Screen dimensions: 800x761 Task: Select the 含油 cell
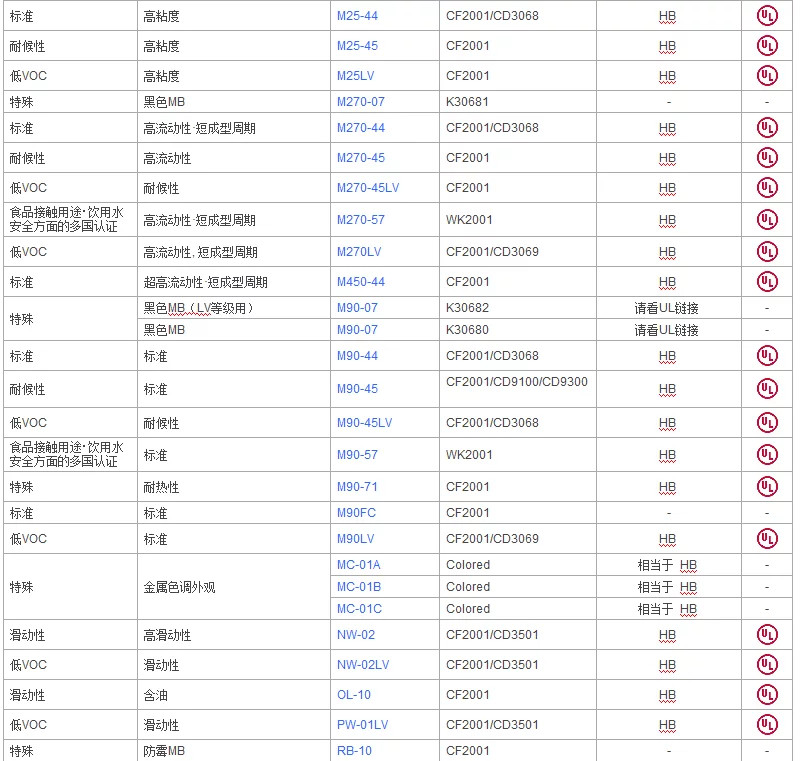point(234,695)
